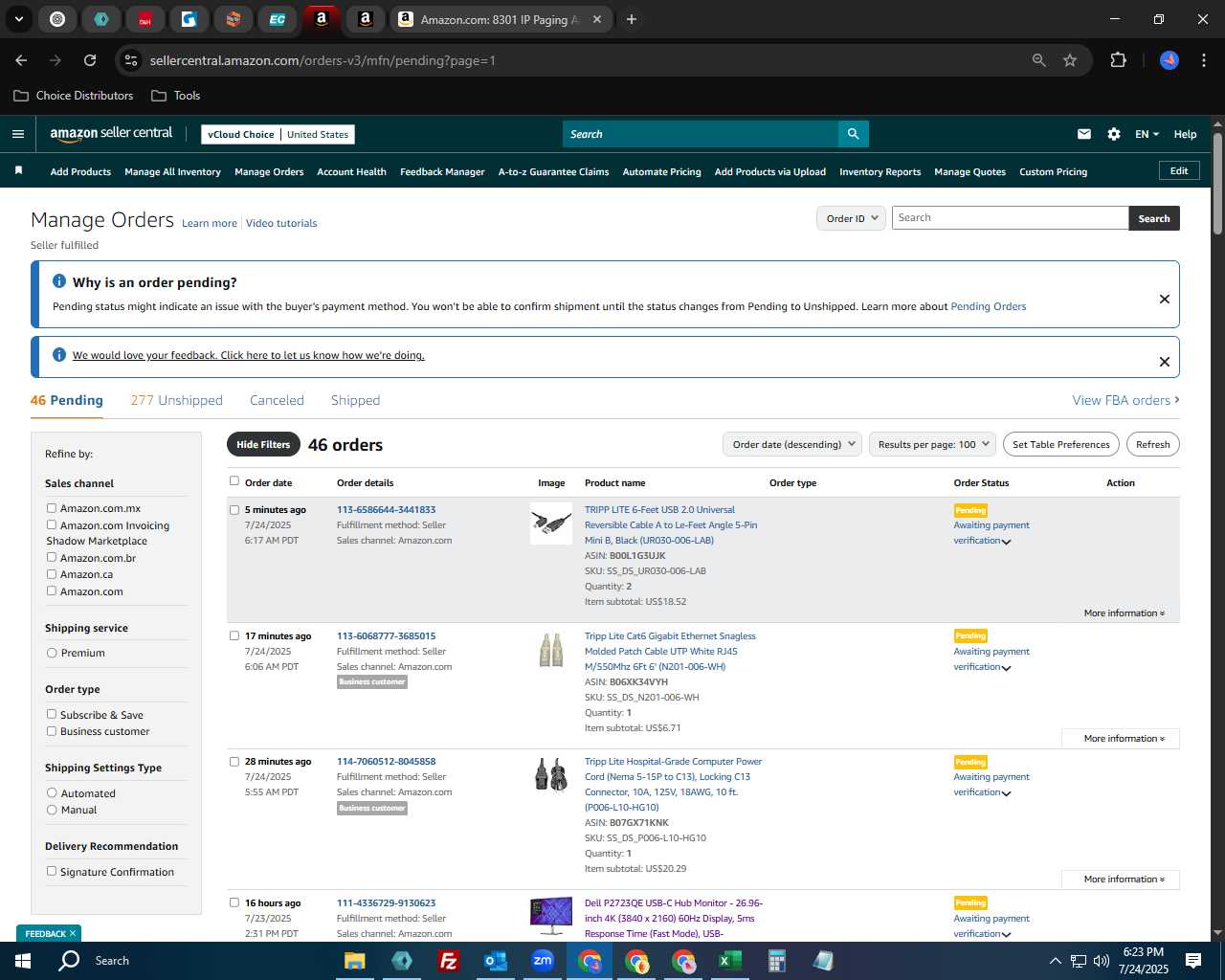Open Calculator from the taskbar
The height and width of the screenshot is (980, 1225).
pos(777,961)
